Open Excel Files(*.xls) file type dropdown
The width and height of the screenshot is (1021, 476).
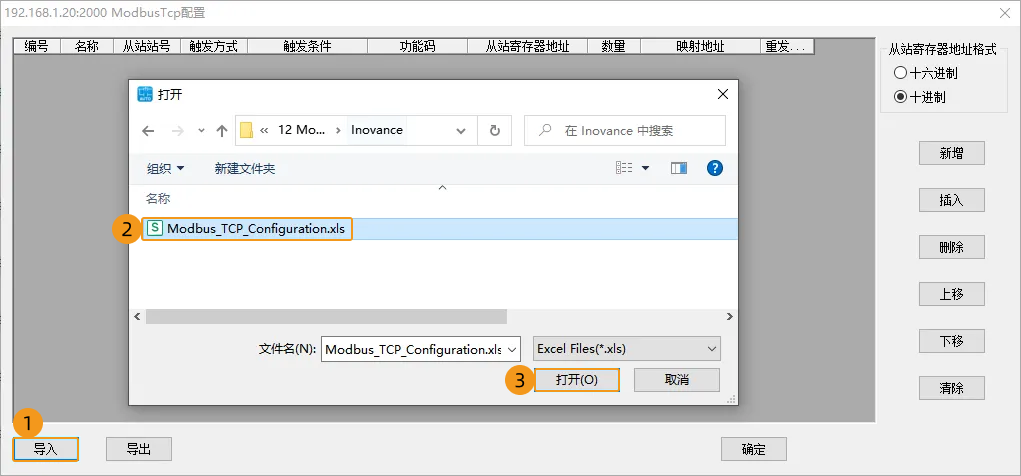(626, 348)
